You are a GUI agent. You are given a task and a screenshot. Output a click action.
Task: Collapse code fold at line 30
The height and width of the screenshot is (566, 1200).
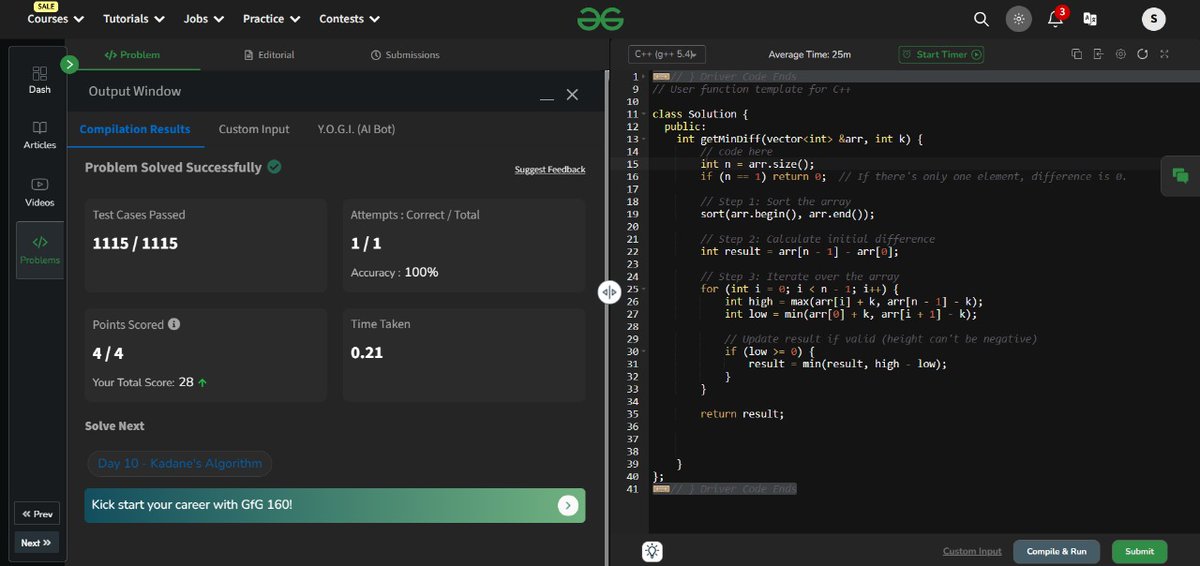point(644,351)
